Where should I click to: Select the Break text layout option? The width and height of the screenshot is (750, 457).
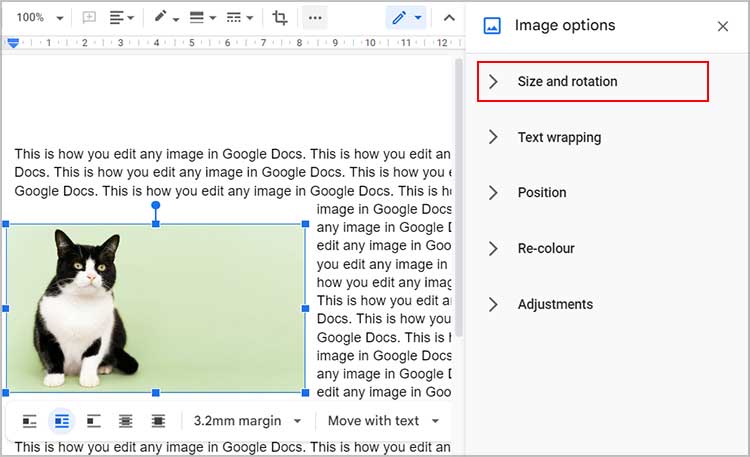coord(94,421)
